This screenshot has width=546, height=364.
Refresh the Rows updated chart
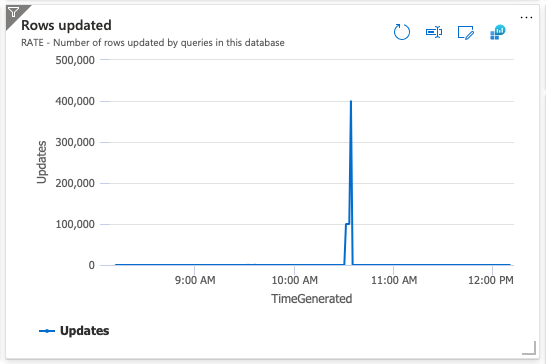coord(401,32)
